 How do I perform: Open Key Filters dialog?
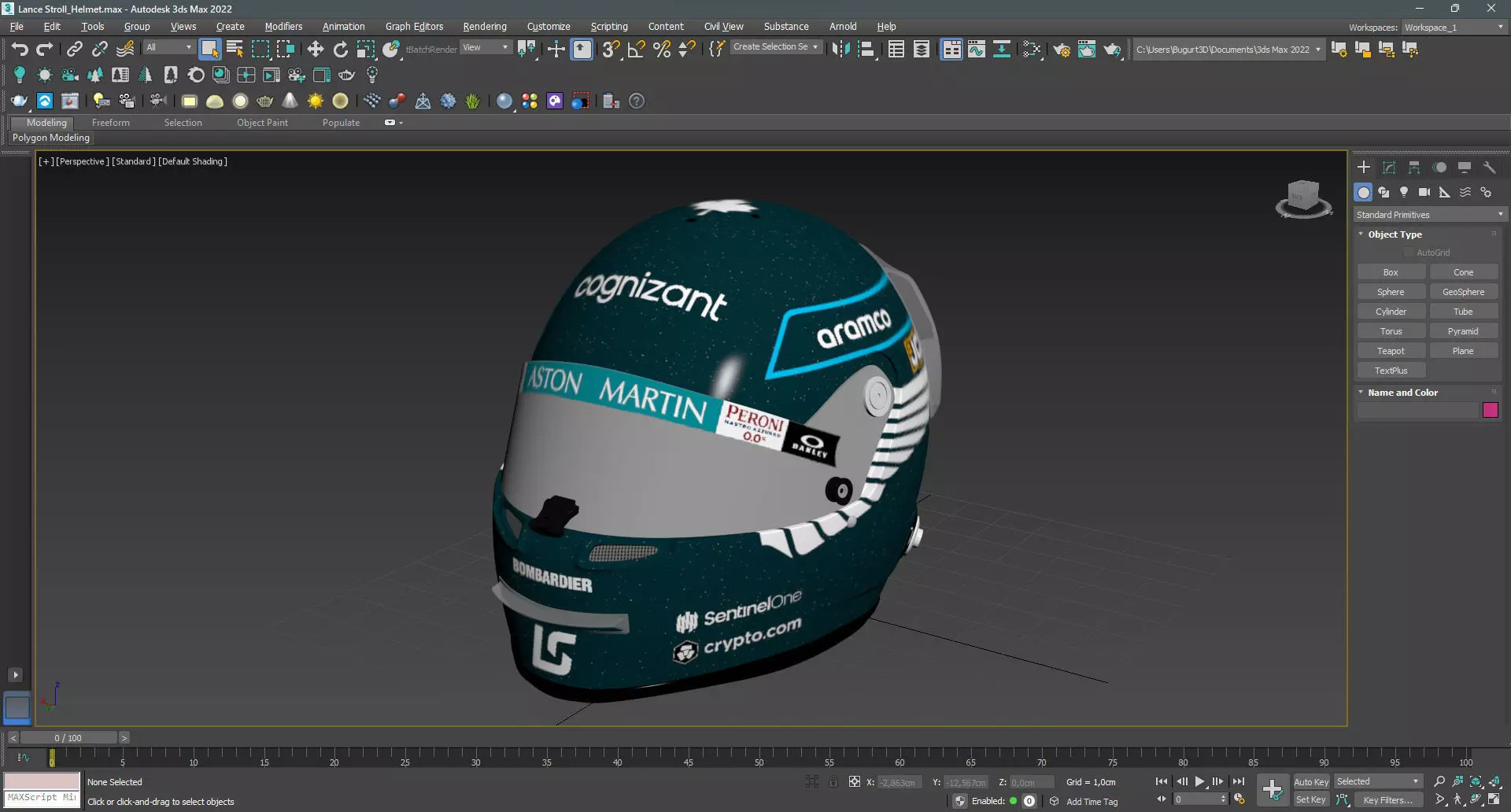point(1388,799)
